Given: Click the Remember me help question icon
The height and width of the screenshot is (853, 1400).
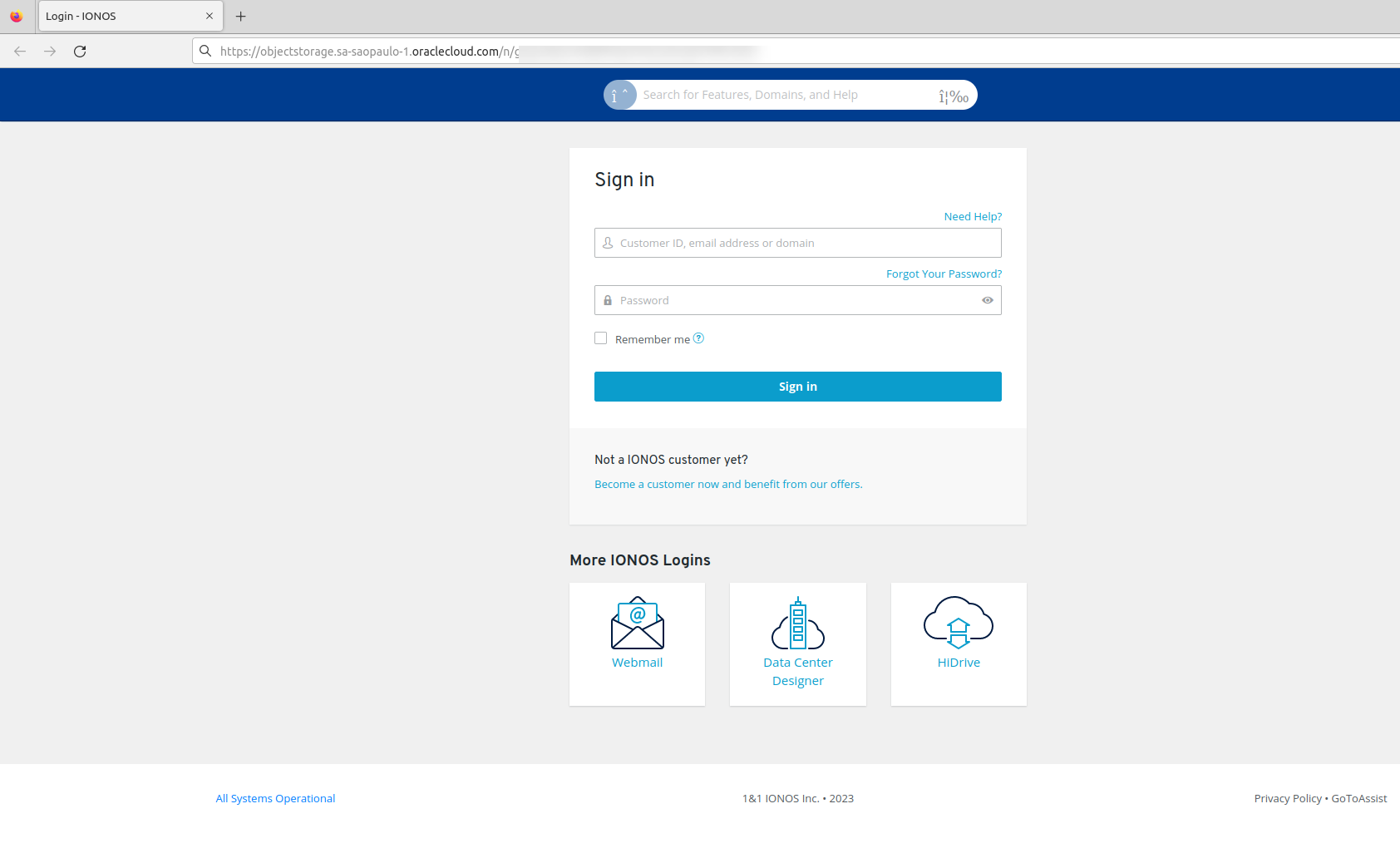Looking at the screenshot, I should coord(698,338).
